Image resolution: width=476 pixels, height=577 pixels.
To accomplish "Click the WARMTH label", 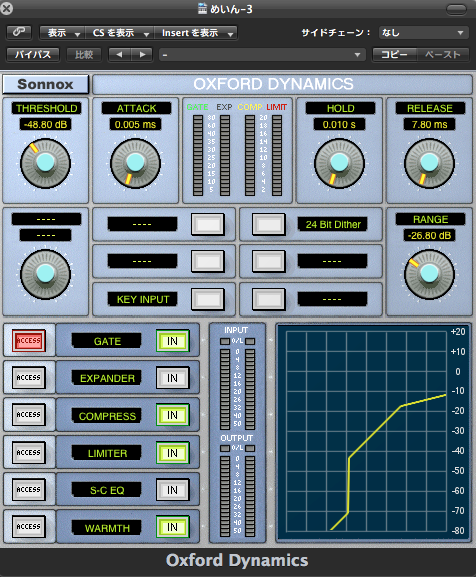I will click(x=107, y=528).
